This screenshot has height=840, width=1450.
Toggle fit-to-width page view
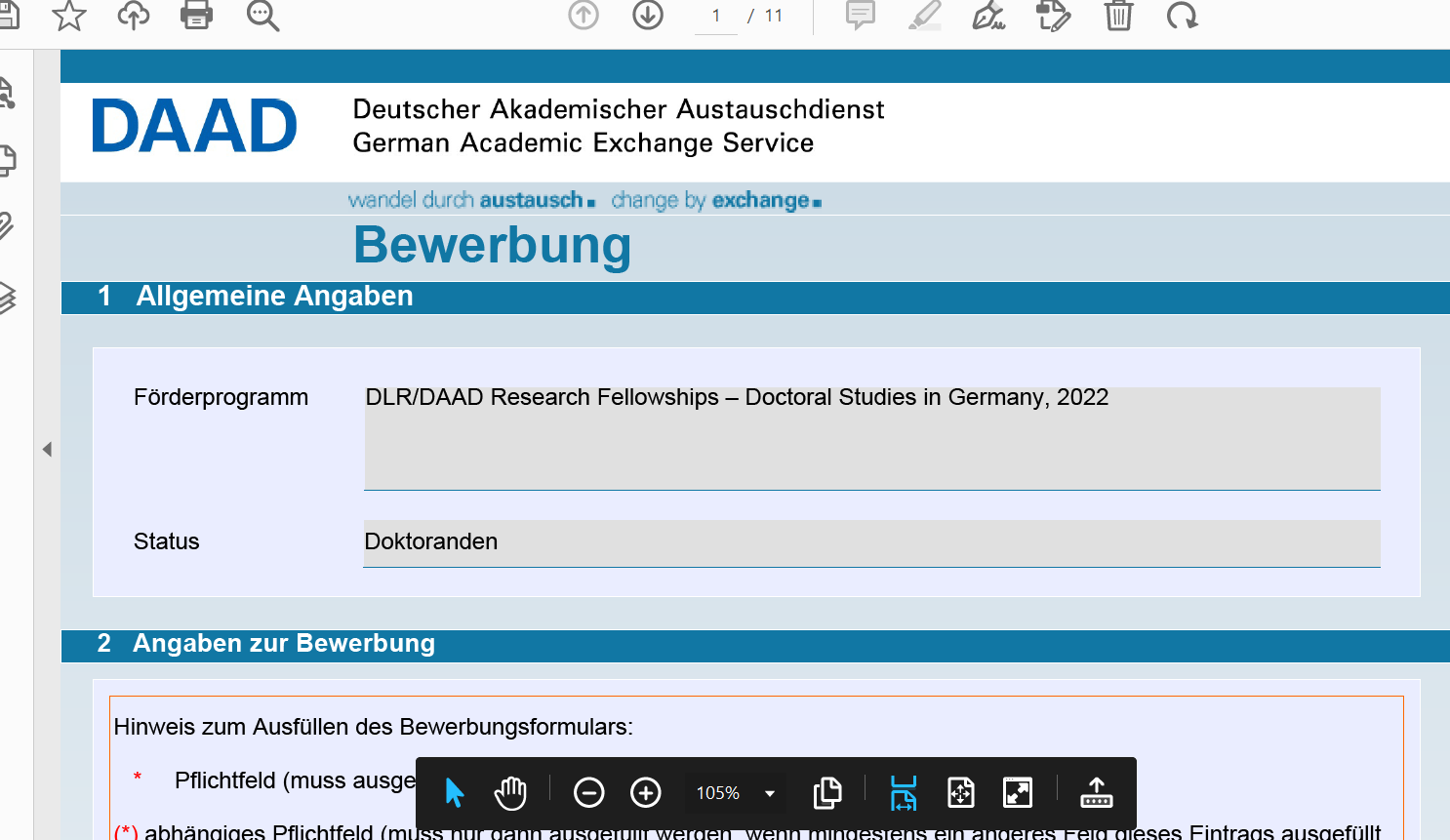coord(903,792)
